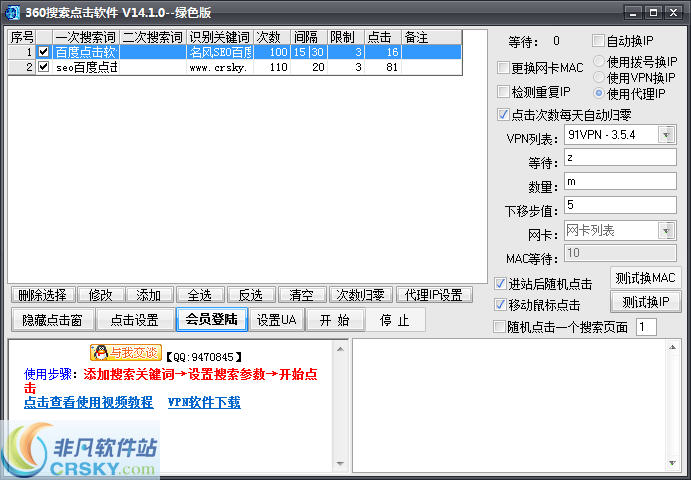Select 使用代理IP radio option
The width and height of the screenshot is (691, 480).
598,93
